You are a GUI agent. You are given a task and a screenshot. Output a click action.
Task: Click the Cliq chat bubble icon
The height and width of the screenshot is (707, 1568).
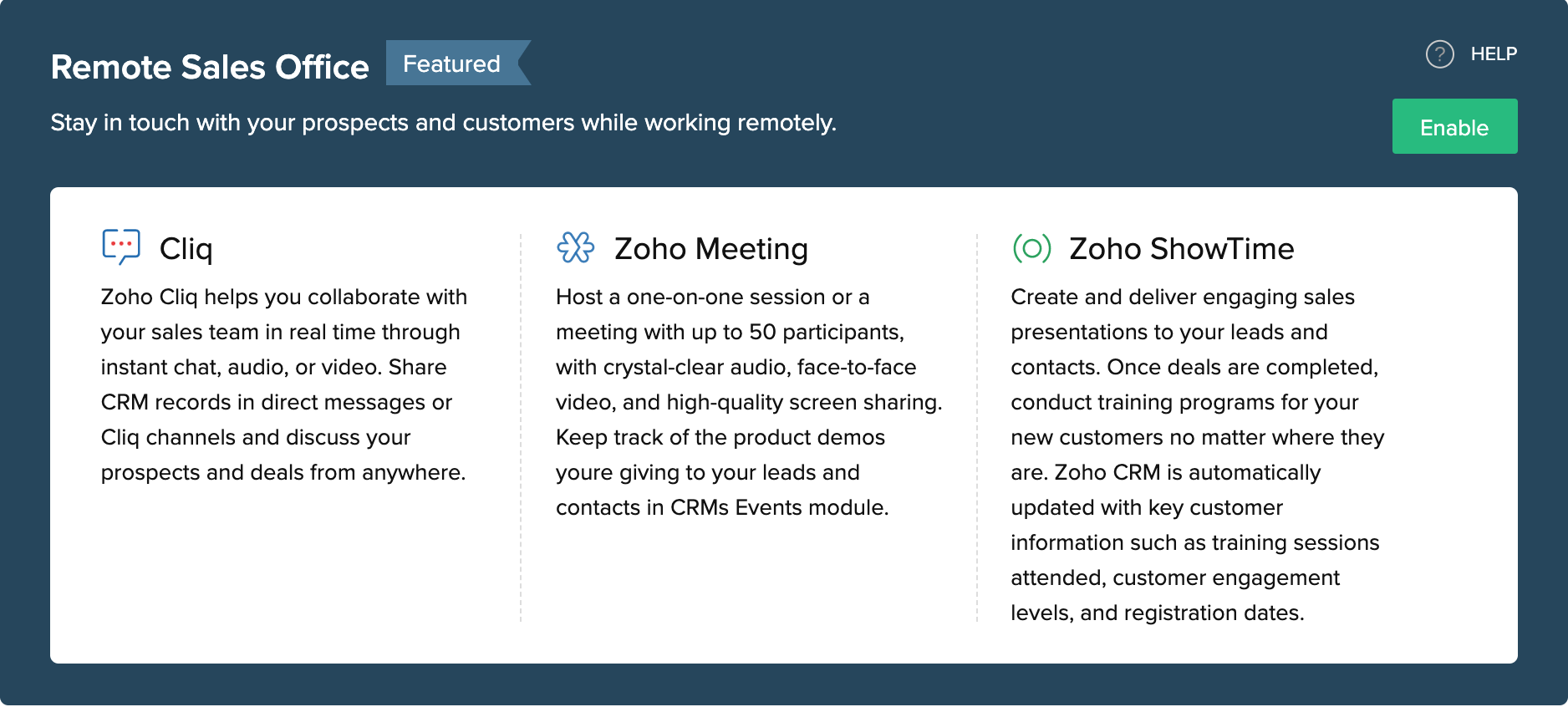121,247
